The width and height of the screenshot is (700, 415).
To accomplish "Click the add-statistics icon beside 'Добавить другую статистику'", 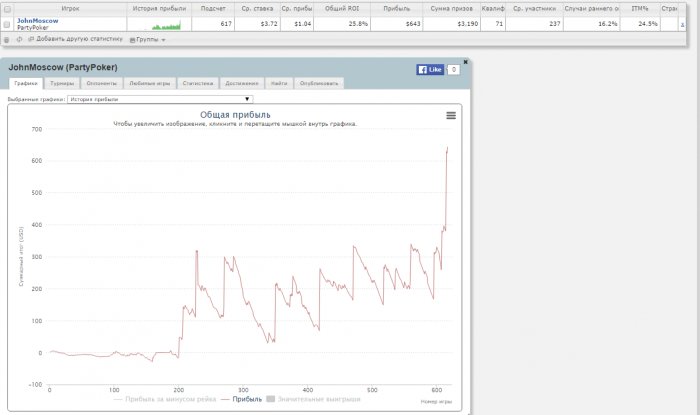I will coord(18,40).
